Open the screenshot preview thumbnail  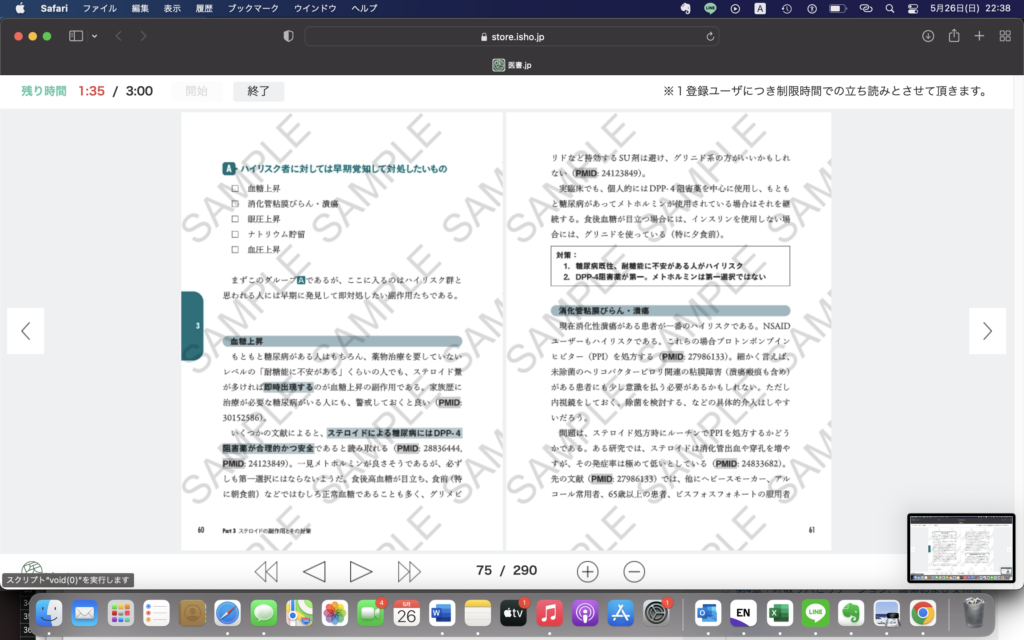tap(960, 547)
